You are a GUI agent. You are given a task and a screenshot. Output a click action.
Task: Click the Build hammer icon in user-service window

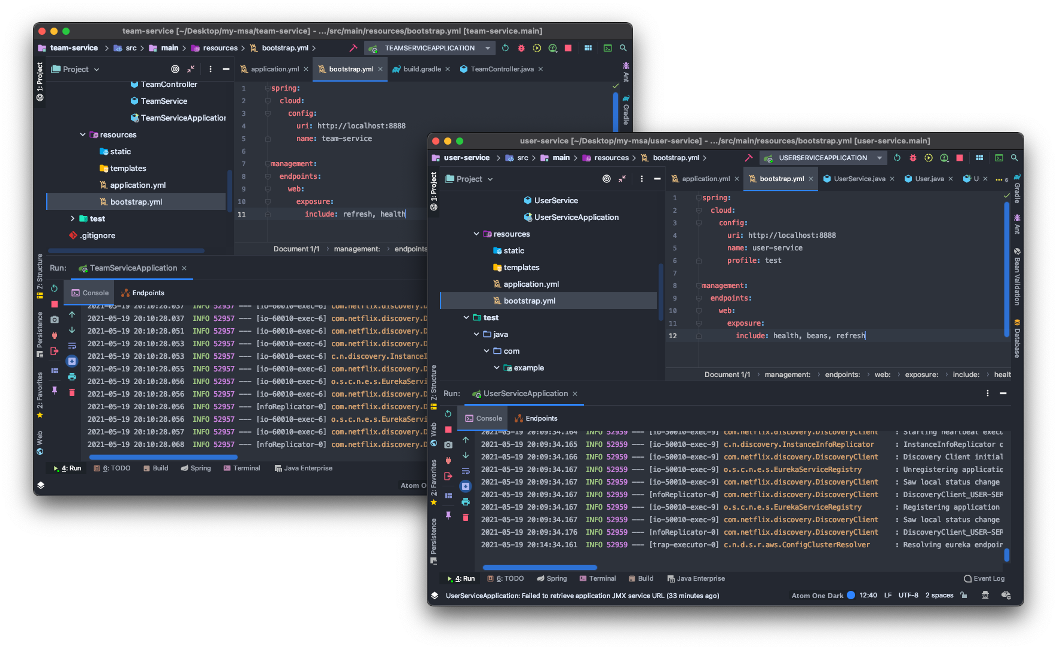pyautogui.click(x=748, y=158)
